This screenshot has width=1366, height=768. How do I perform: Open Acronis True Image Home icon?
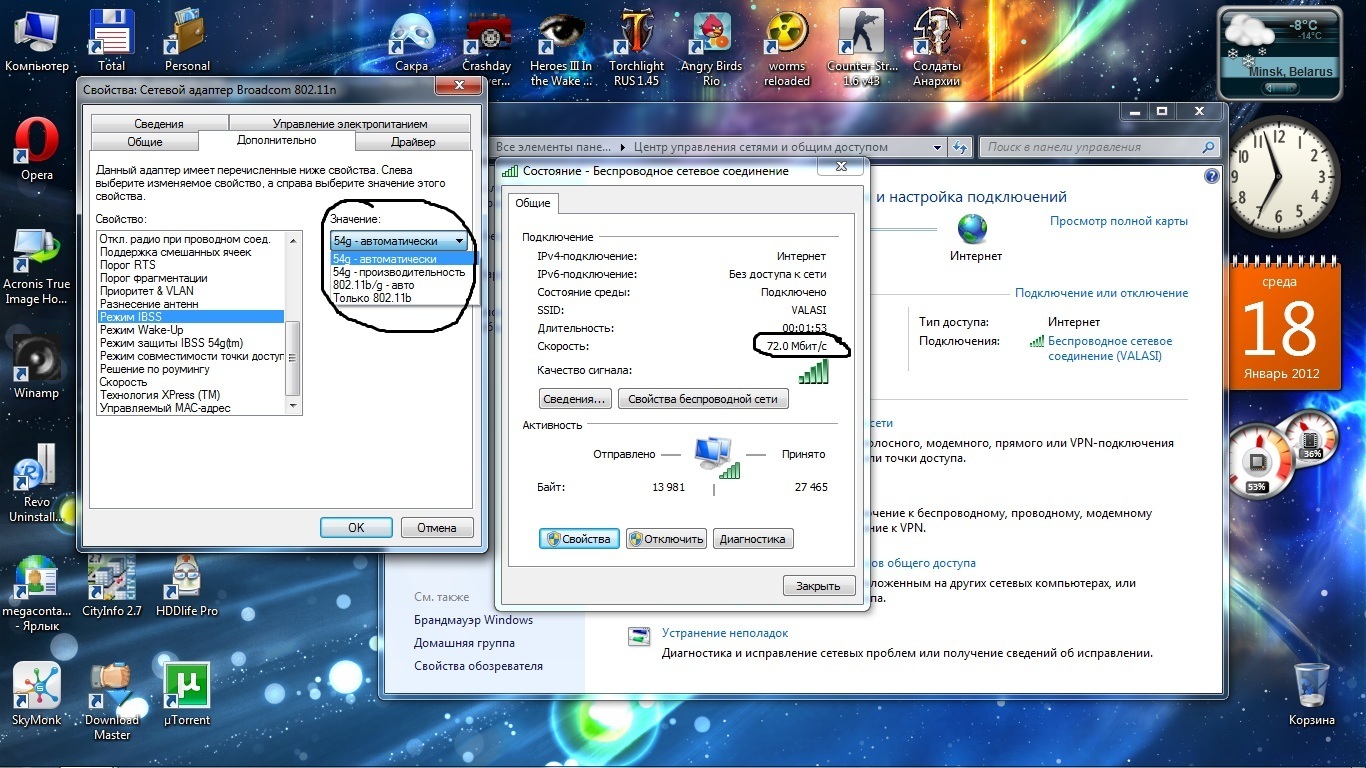36,252
